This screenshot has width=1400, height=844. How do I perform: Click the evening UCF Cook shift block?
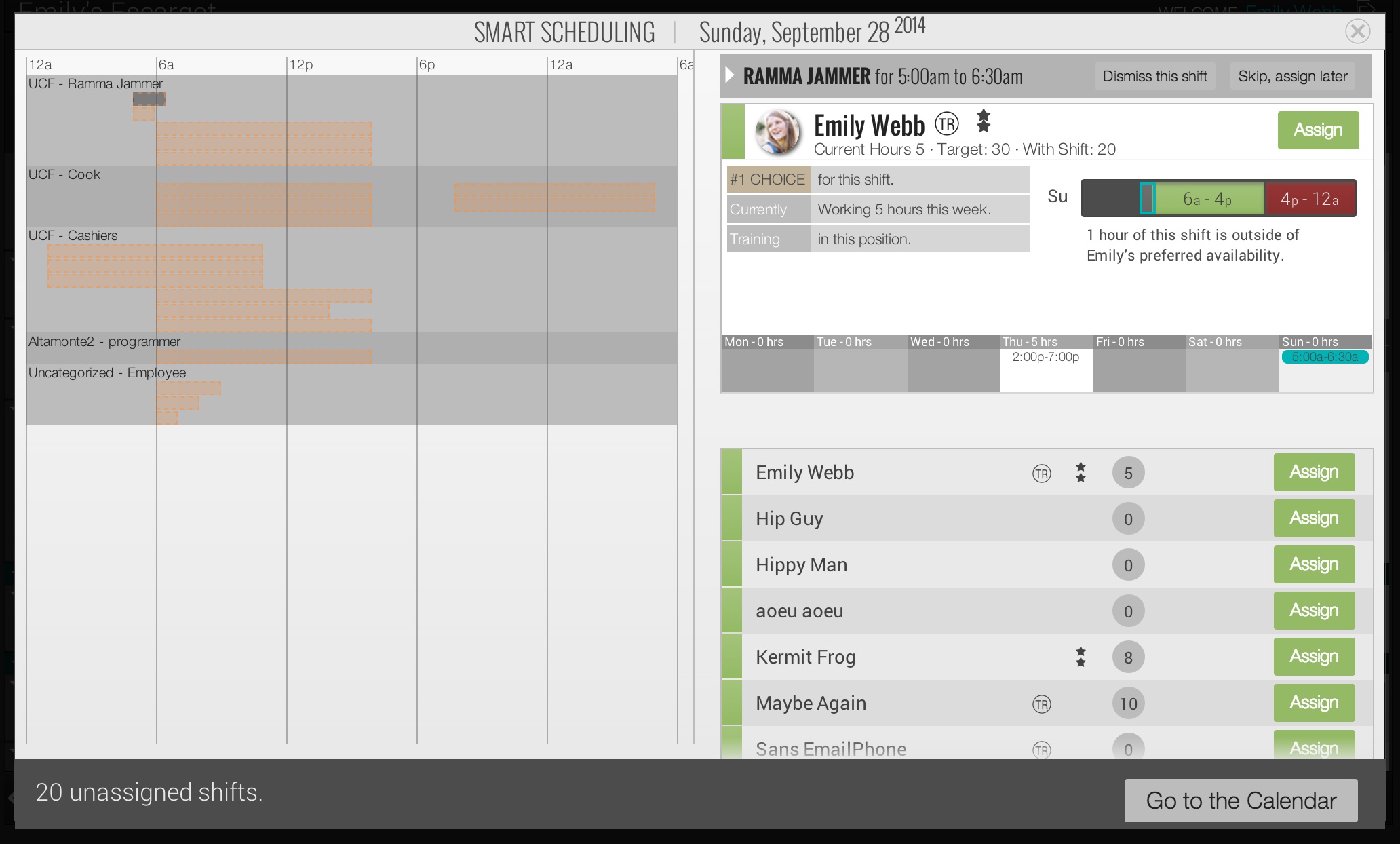pyautogui.click(x=555, y=197)
